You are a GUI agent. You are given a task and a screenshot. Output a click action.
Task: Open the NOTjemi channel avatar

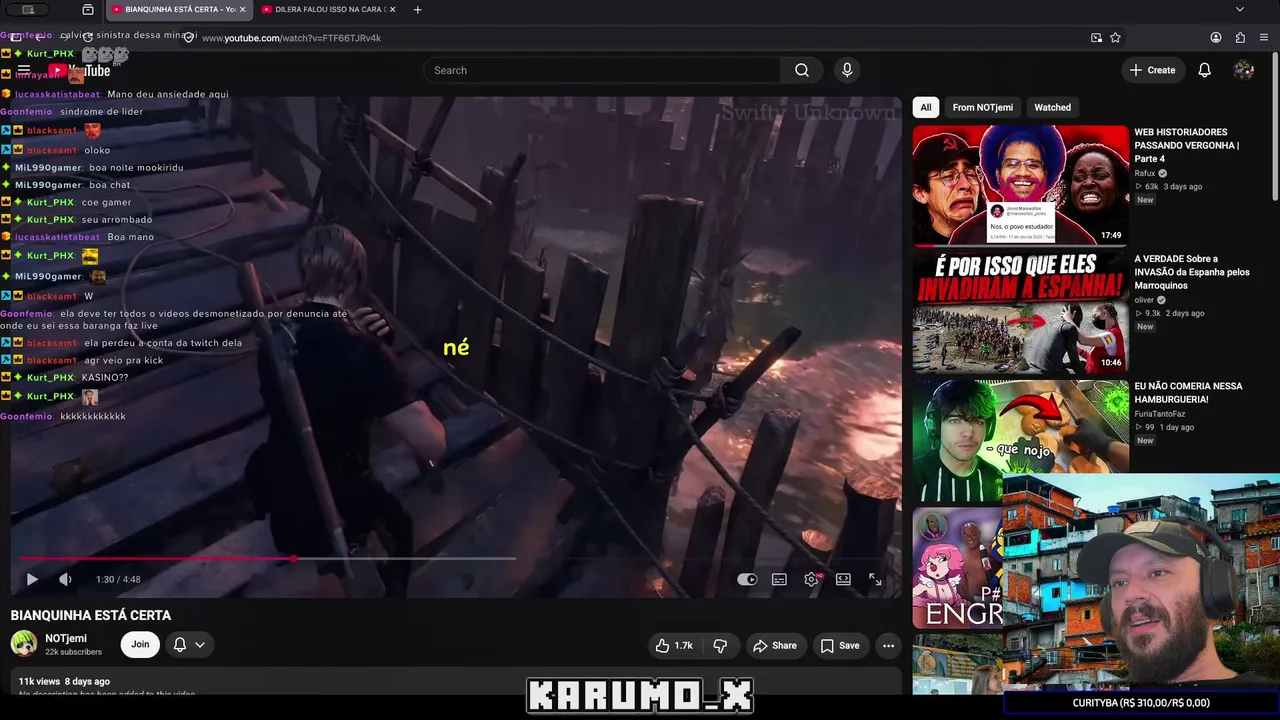click(x=24, y=644)
